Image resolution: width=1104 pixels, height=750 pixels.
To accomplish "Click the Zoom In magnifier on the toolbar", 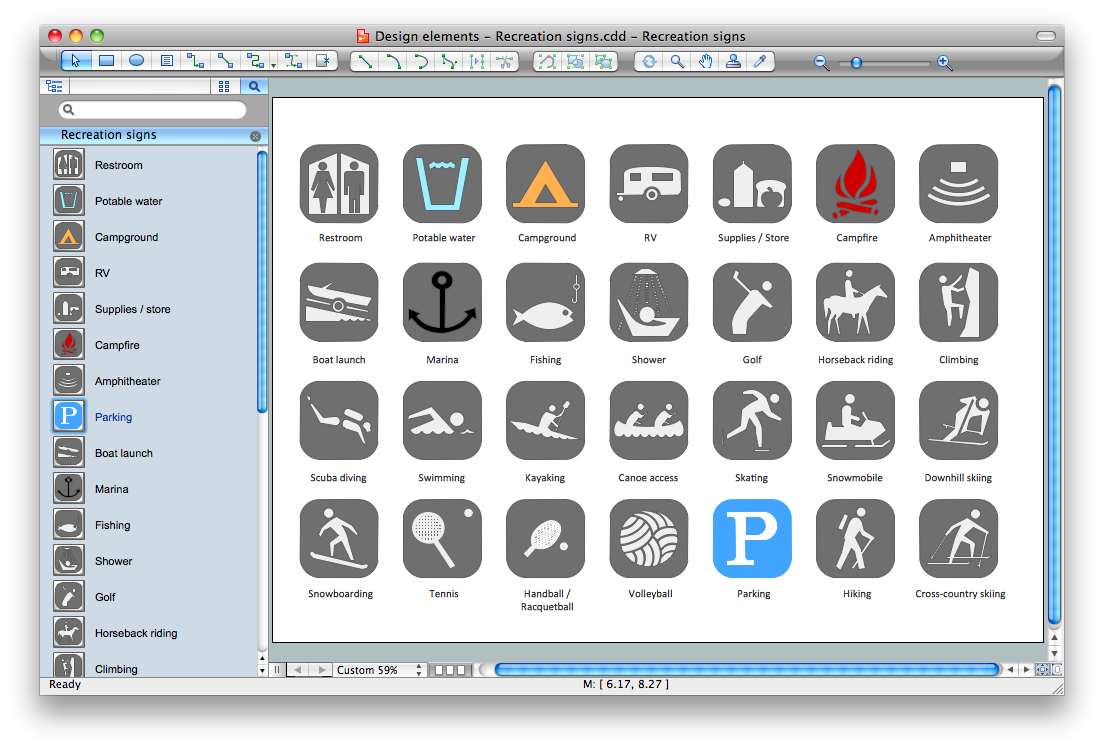I will [944, 62].
